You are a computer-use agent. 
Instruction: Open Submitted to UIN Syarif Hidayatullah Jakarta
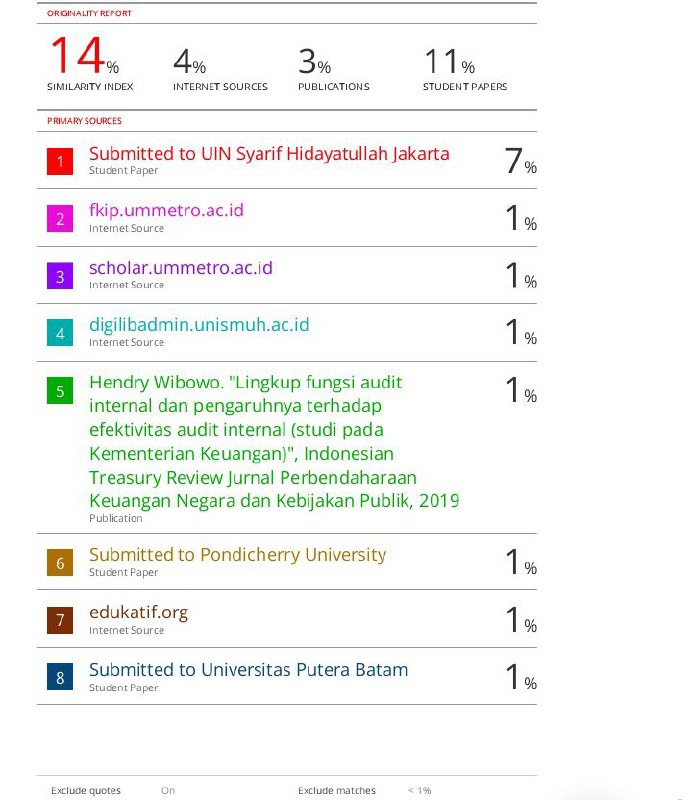click(x=269, y=154)
